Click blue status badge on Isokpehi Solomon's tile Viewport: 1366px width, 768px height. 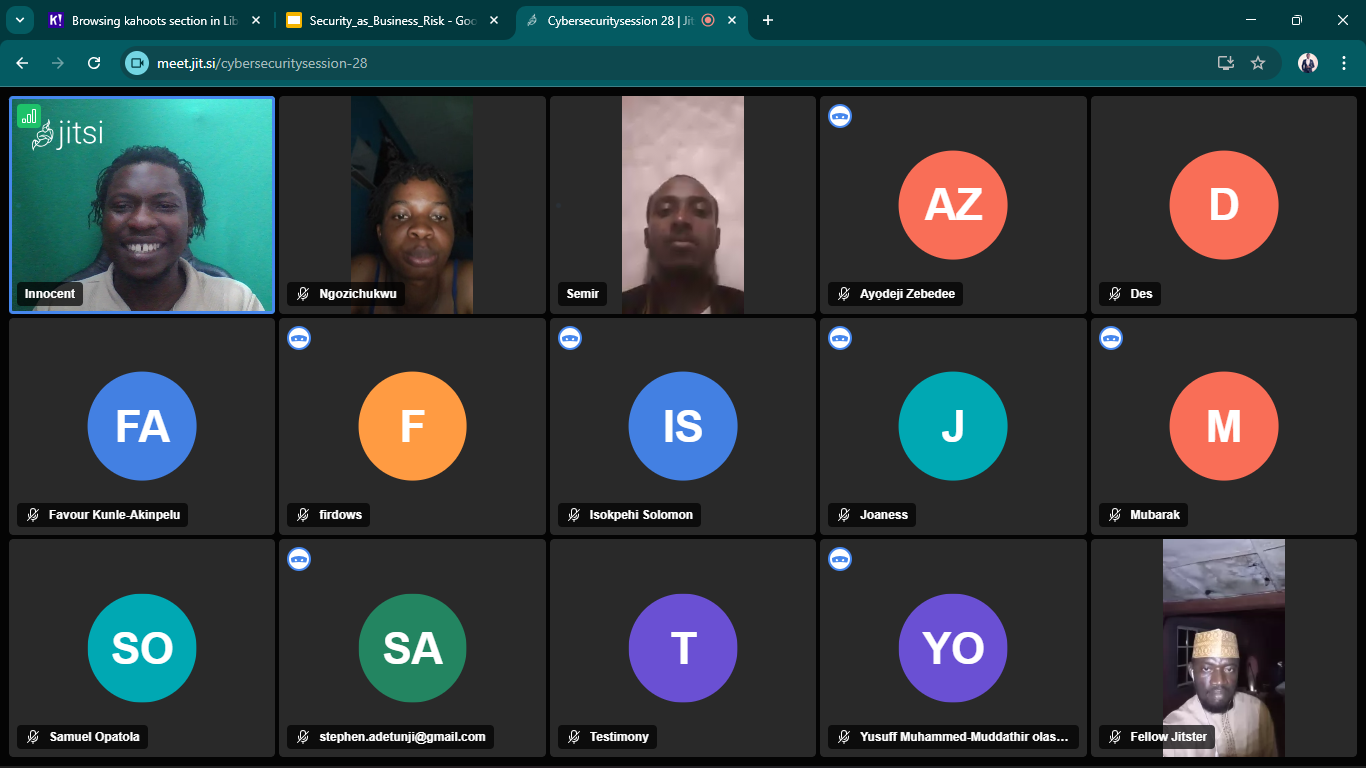click(x=570, y=338)
